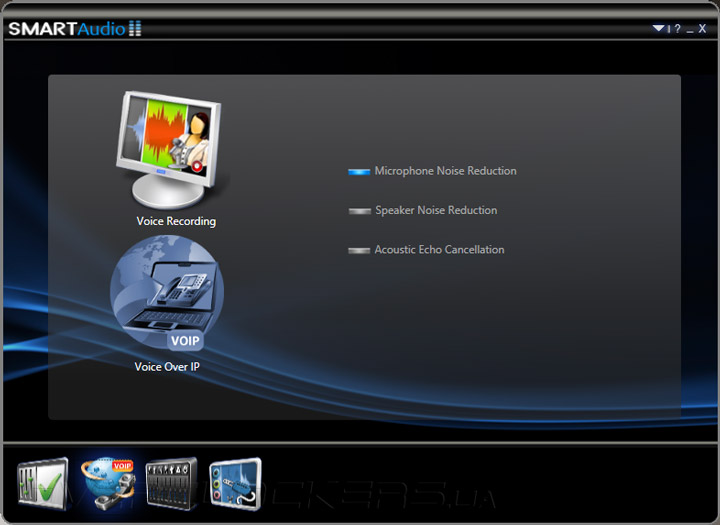Click the Microphone Noise Reduction text

point(445,171)
